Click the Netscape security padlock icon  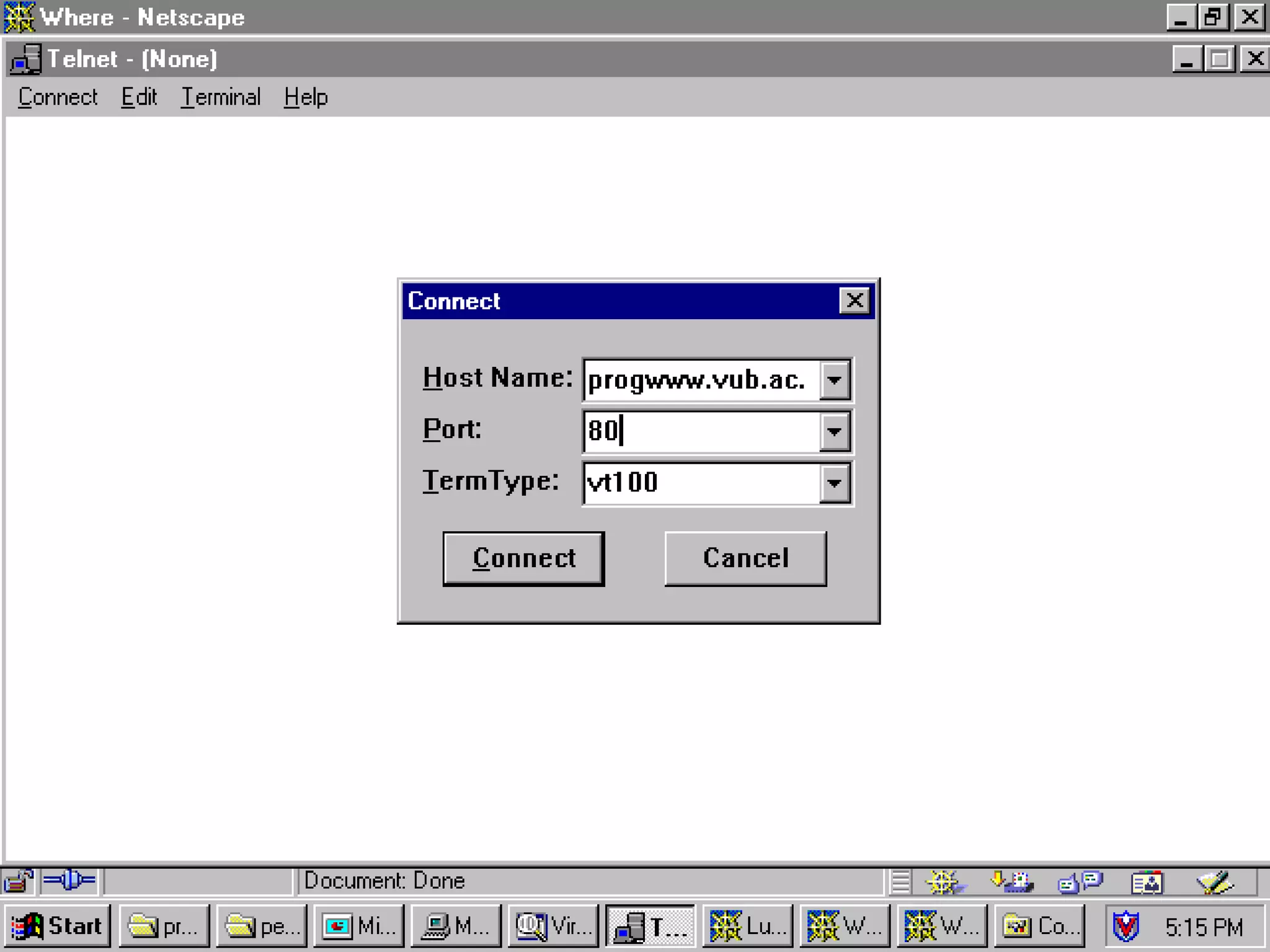point(19,881)
